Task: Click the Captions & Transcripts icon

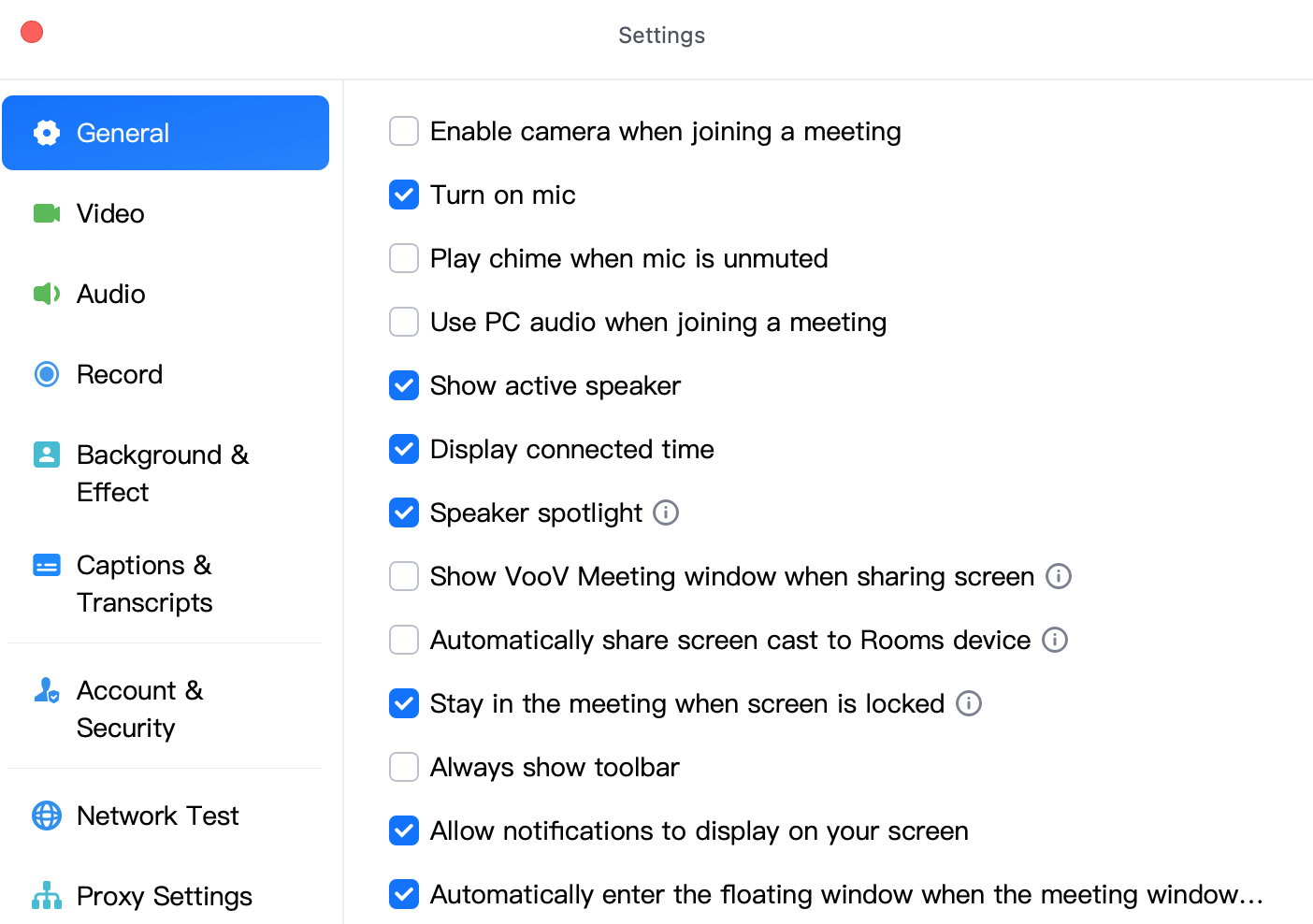Action: (x=45, y=565)
